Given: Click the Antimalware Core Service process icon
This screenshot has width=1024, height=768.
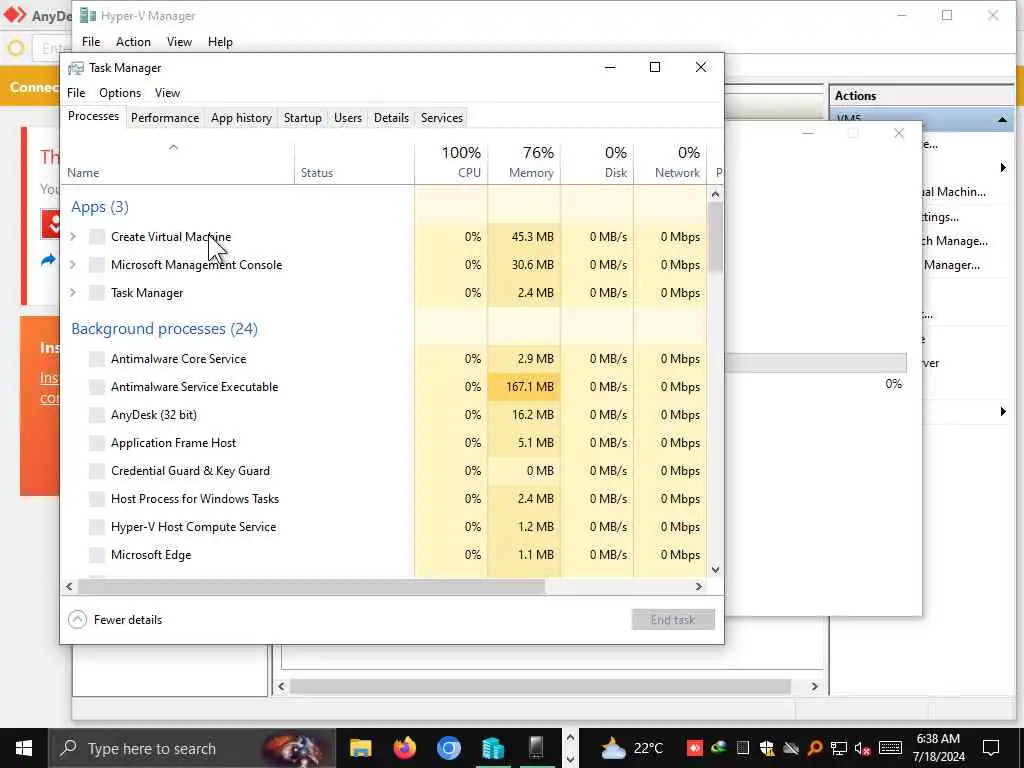Looking at the screenshot, I should coord(97,359).
